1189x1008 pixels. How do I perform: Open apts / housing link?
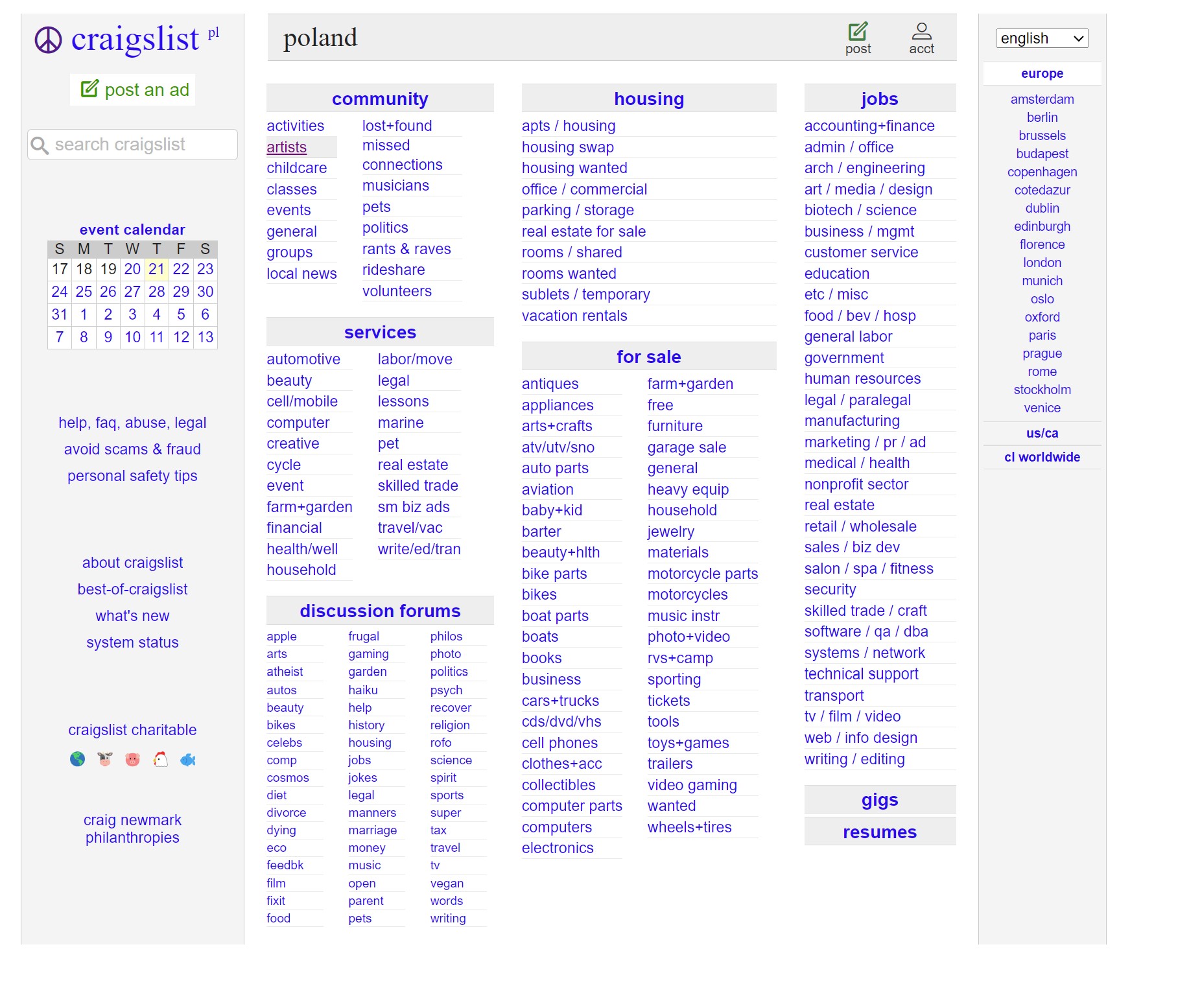coord(569,126)
